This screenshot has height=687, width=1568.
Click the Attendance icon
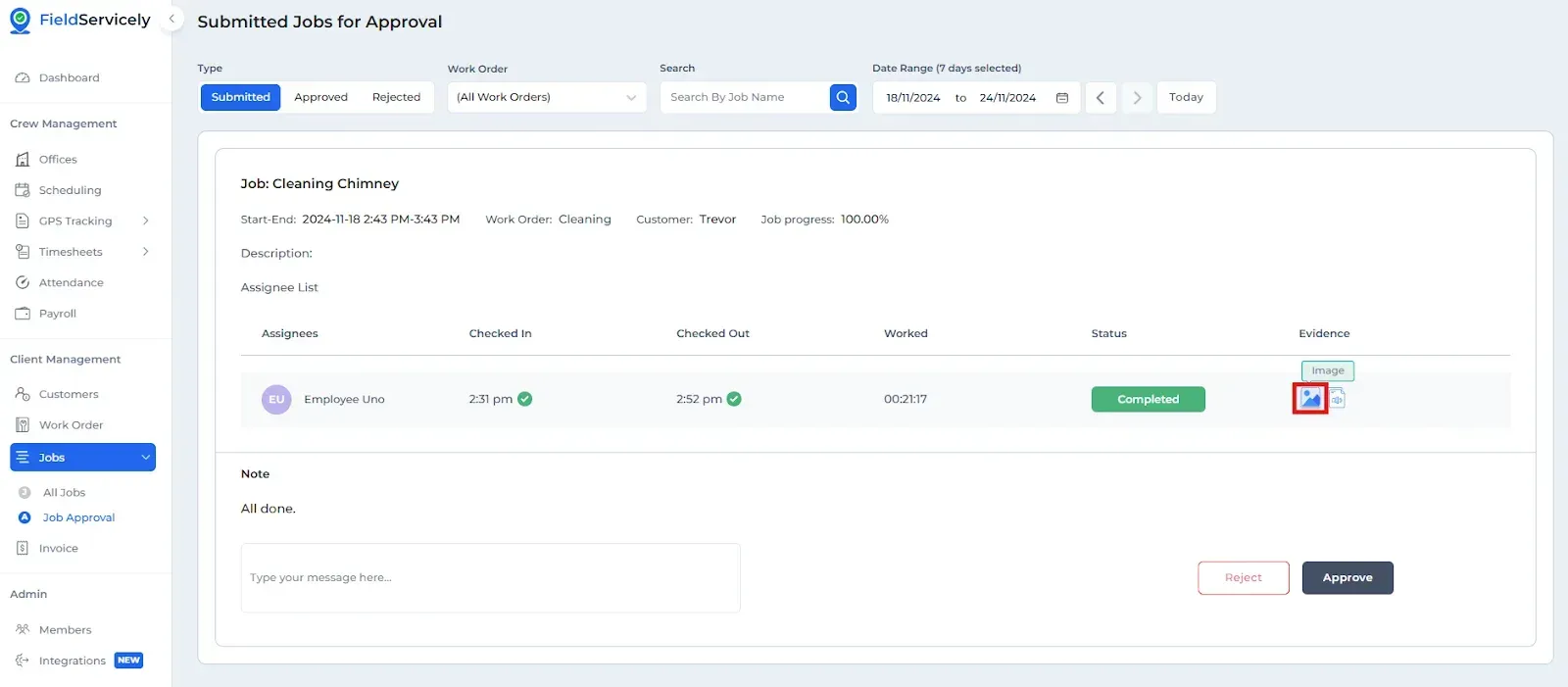pyautogui.click(x=23, y=282)
